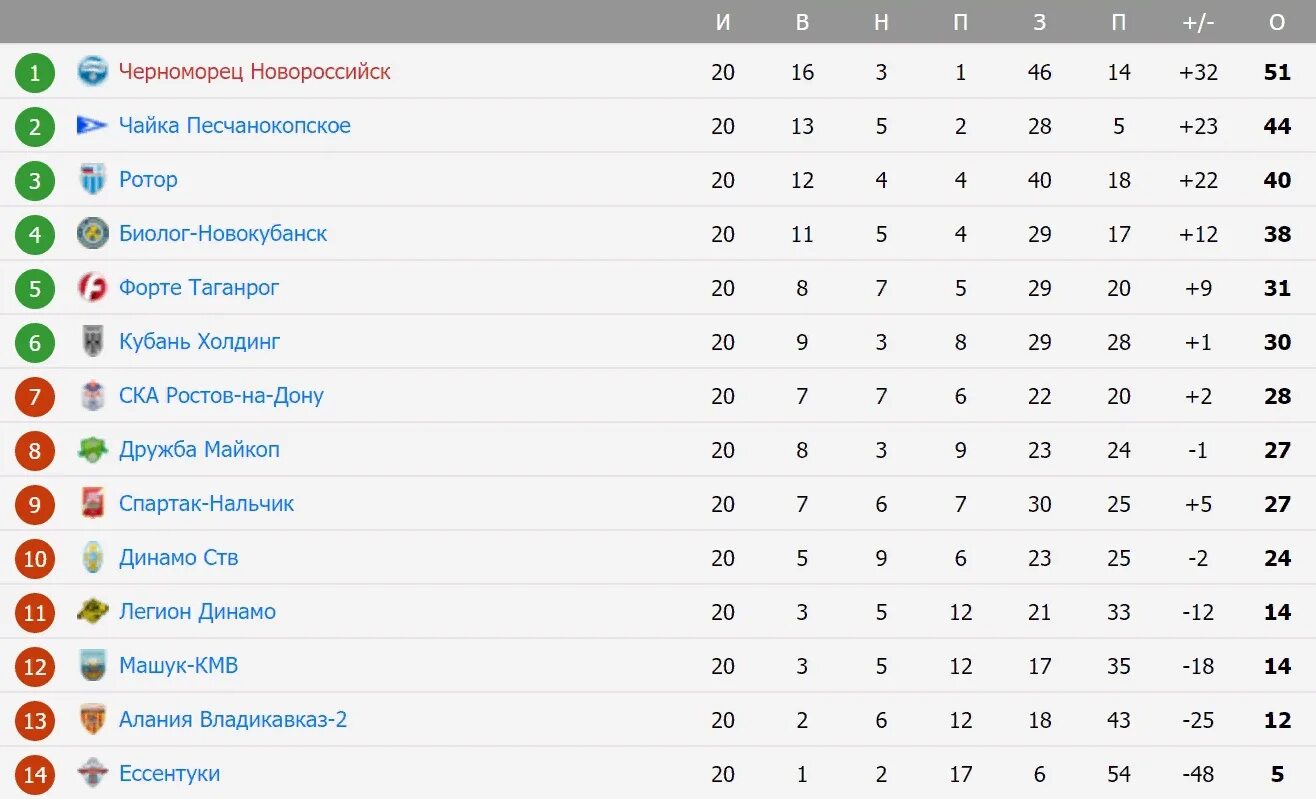This screenshot has height=799, width=1316.
Task: Sort by the +/- goal difference header
Action: pos(1198,23)
